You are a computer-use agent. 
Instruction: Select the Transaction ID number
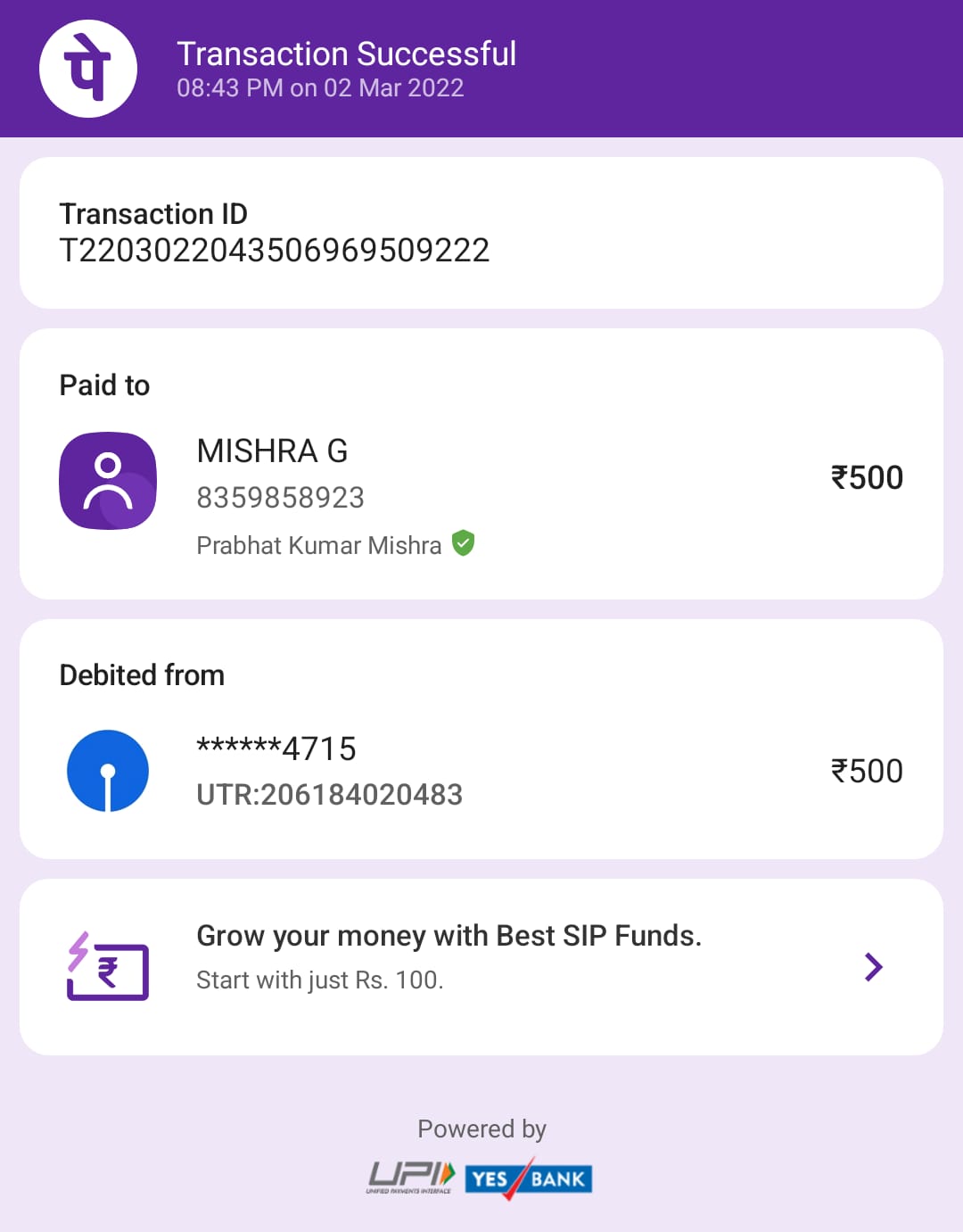[275, 251]
